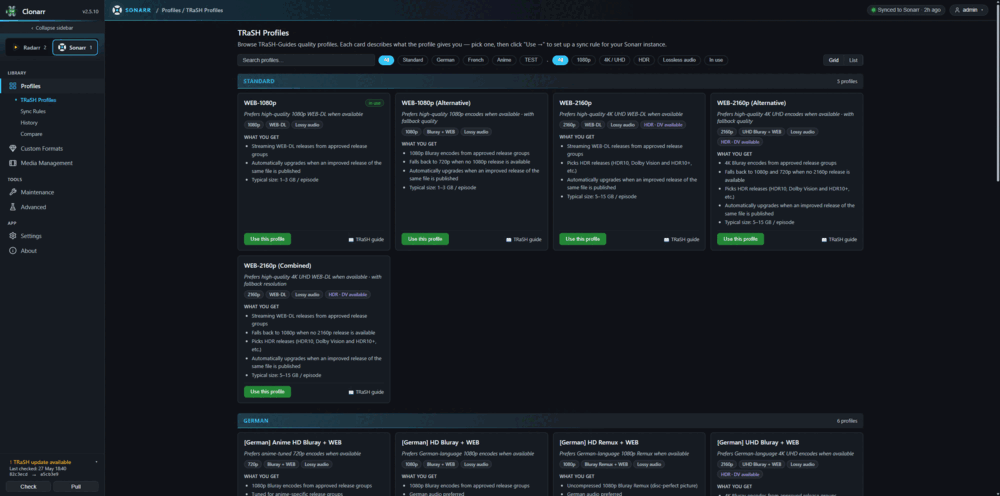Select the TEST category filter

click(x=531, y=60)
